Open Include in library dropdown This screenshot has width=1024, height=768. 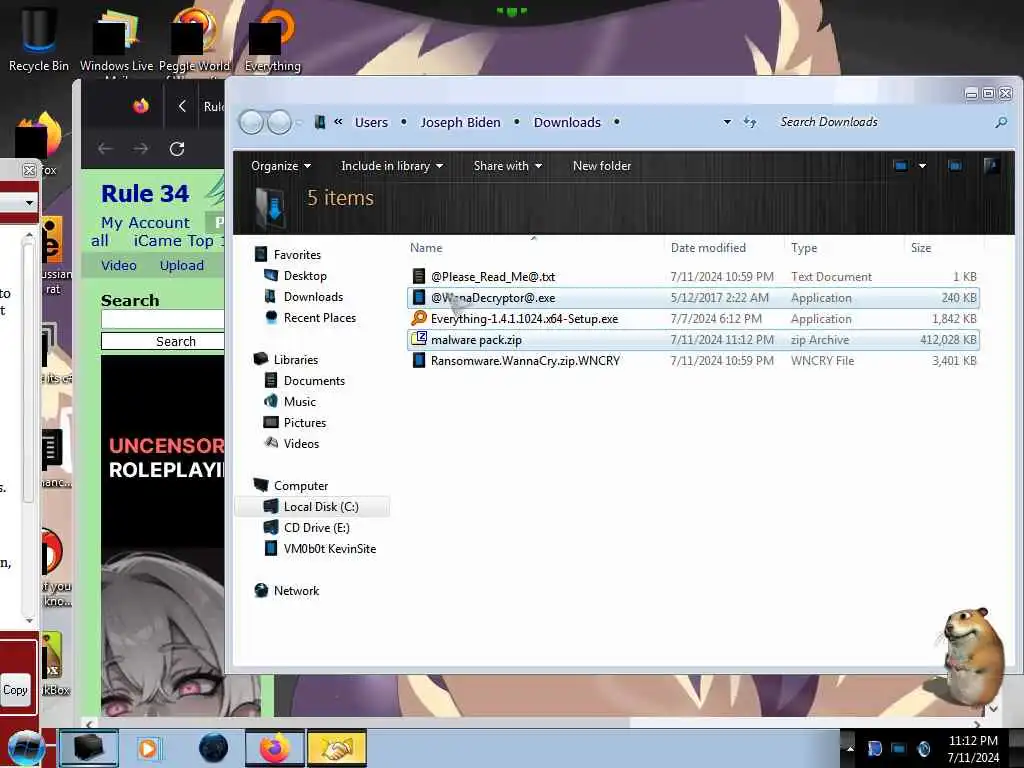(x=392, y=166)
